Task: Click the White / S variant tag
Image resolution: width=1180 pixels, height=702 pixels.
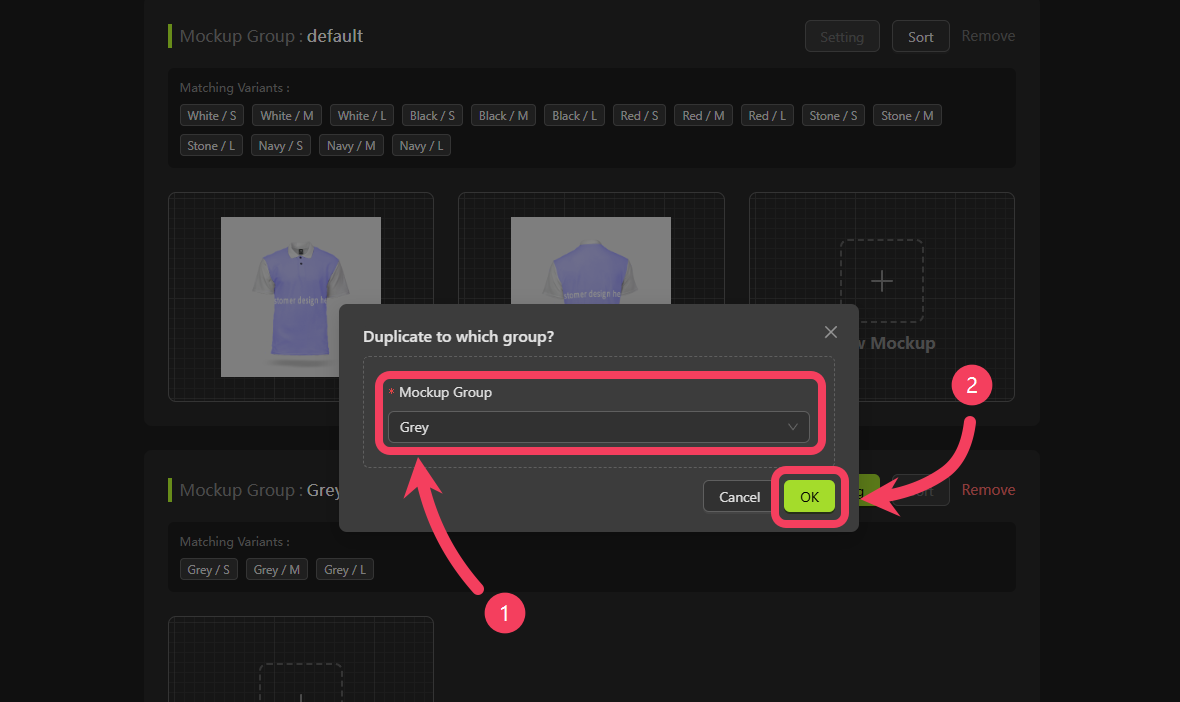Action: point(211,115)
